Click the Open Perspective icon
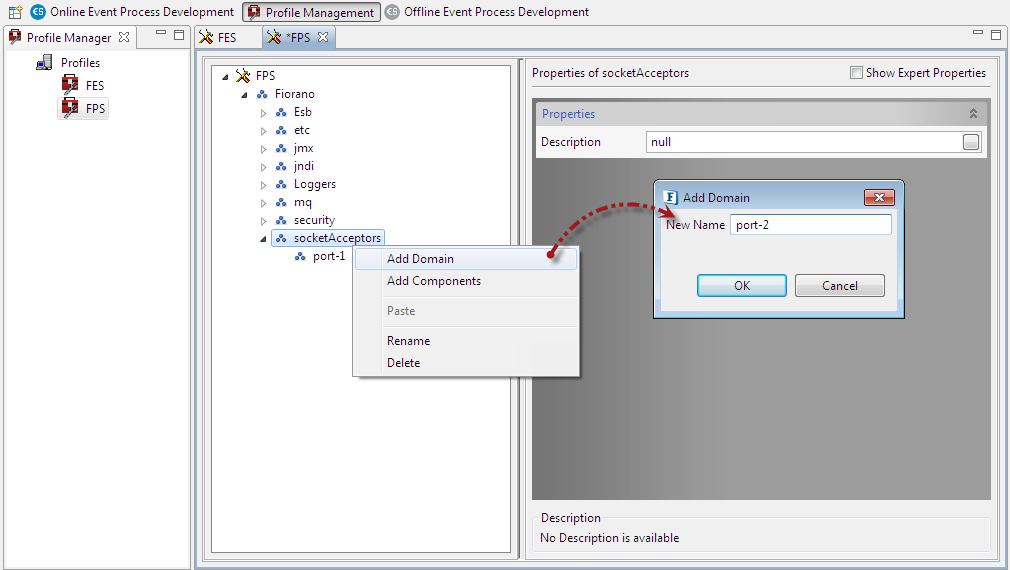The image size is (1010, 570). click(x=15, y=12)
